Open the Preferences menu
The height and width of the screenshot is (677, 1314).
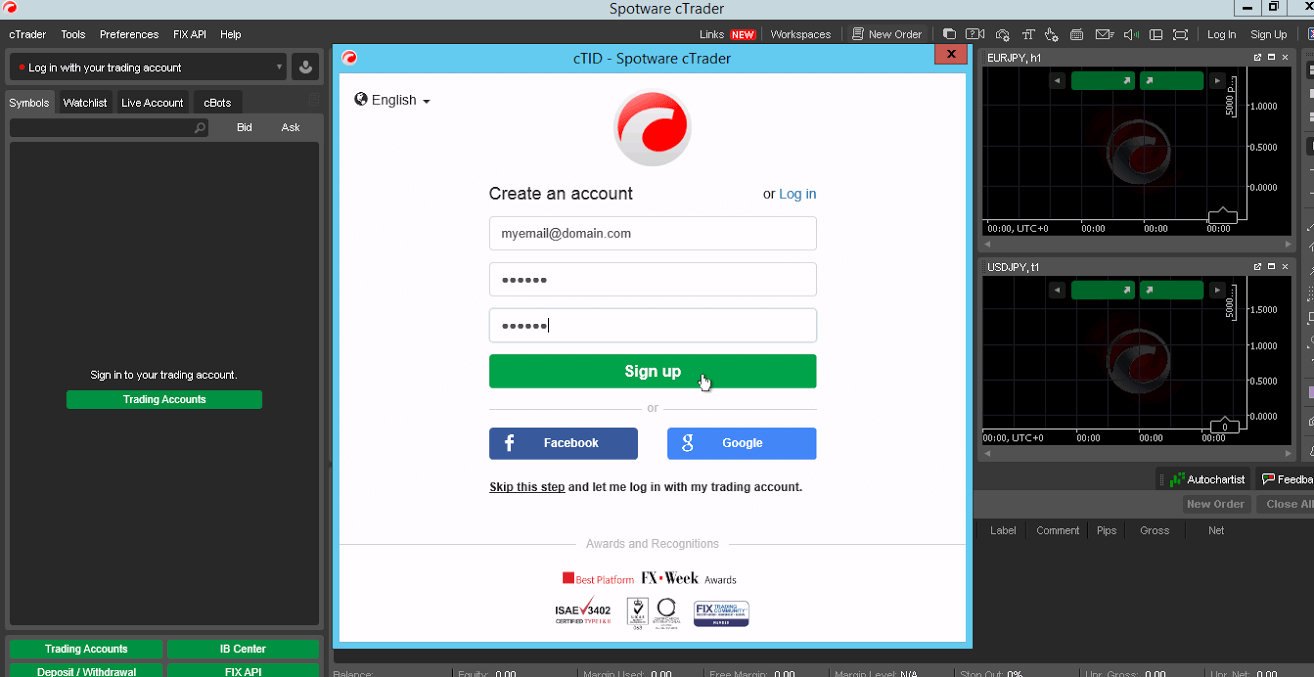click(x=129, y=34)
